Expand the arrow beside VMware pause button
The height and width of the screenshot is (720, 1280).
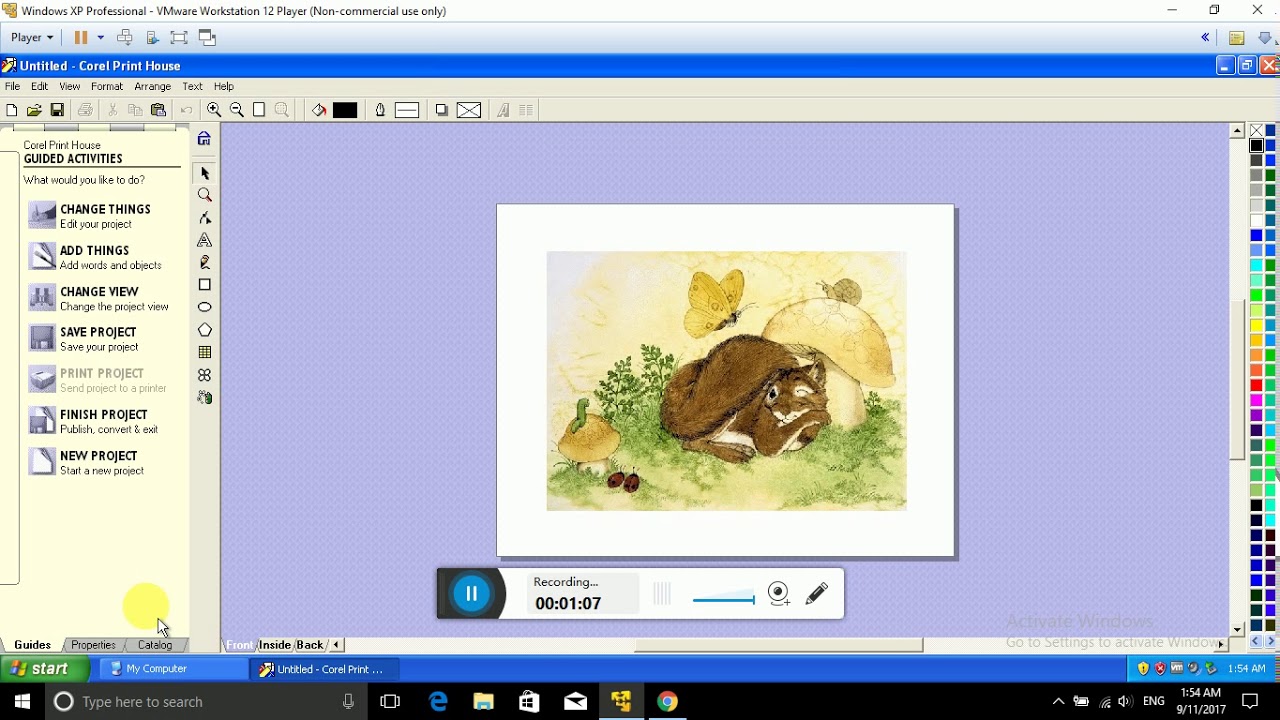[100, 38]
